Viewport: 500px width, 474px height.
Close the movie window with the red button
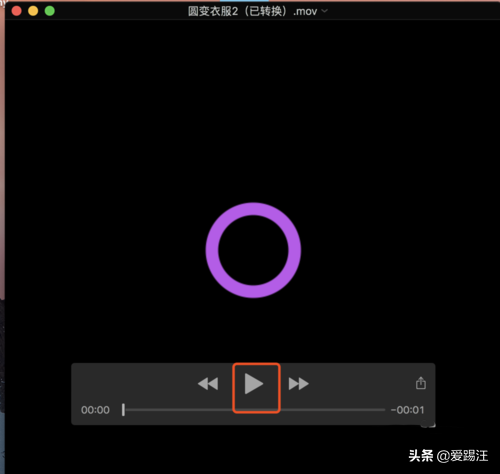pyautogui.click(x=17, y=11)
